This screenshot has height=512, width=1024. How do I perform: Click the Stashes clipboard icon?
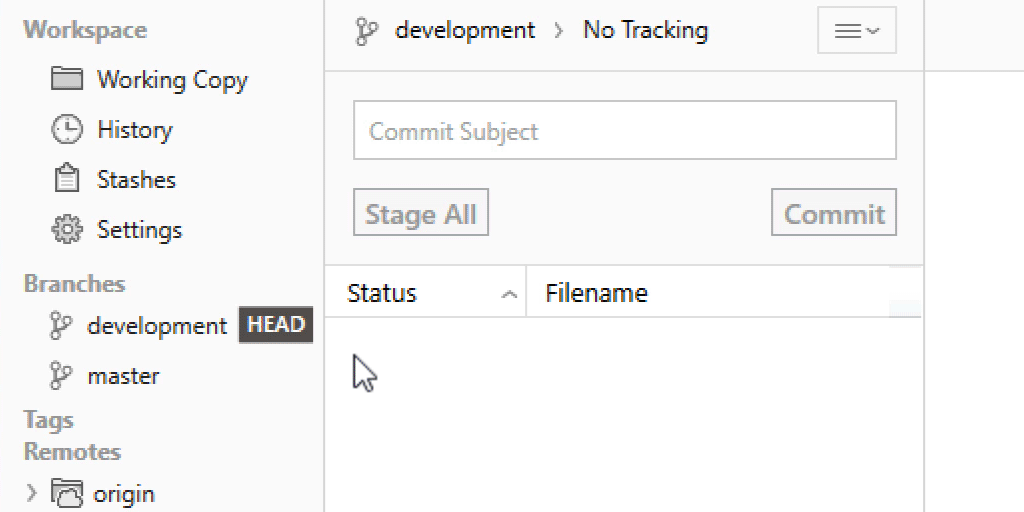coord(67,179)
